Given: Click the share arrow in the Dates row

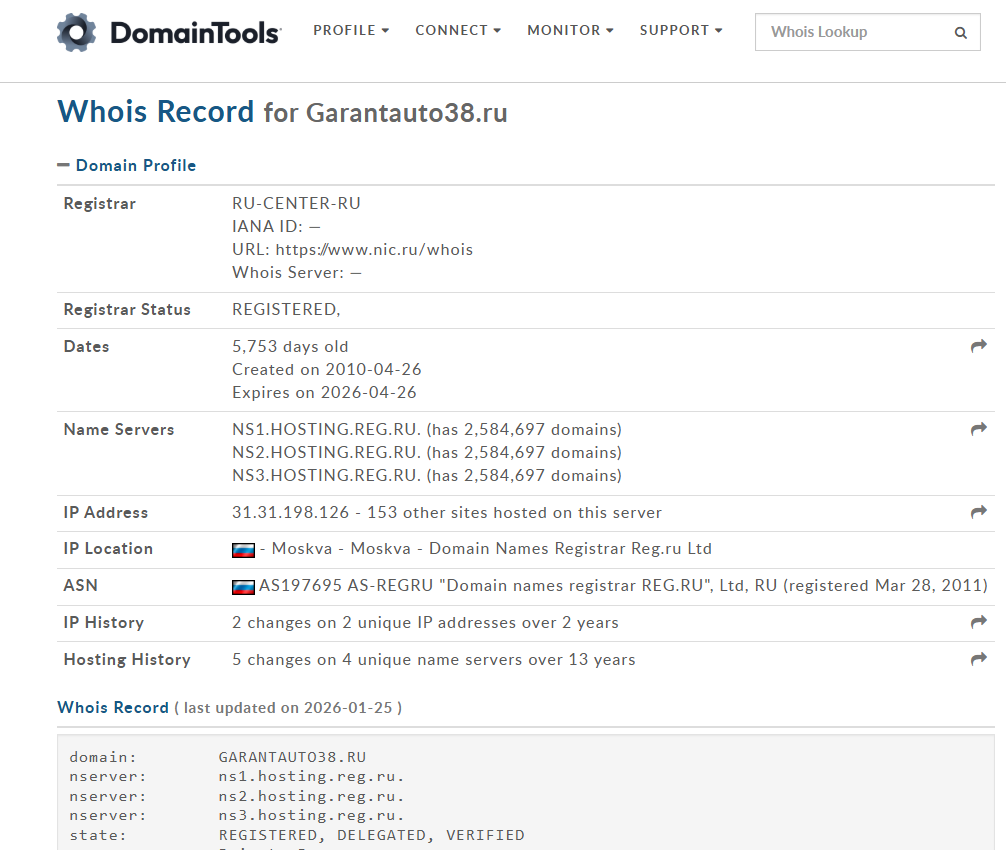Looking at the screenshot, I should pyautogui.click(x=978, y=346).
